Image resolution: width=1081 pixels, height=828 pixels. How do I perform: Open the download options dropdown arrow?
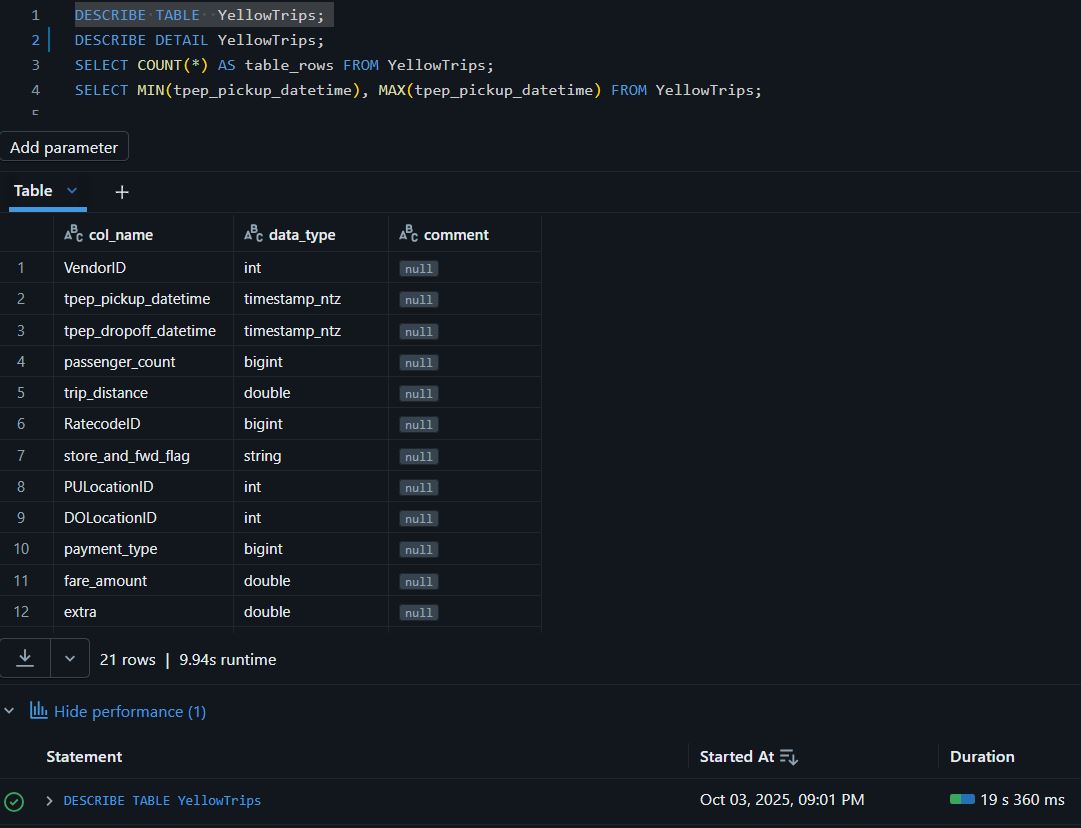click(x=70, y=658)
